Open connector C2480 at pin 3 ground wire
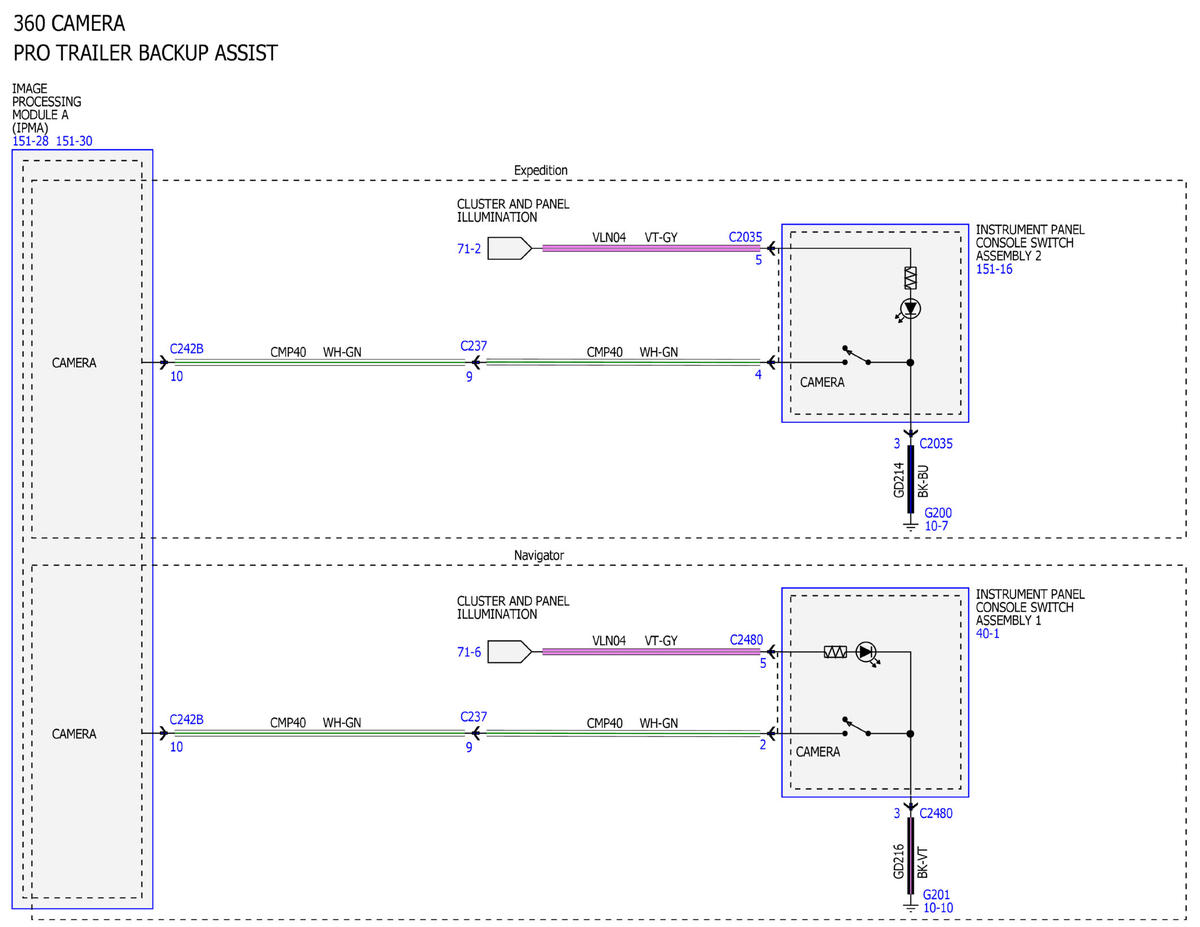This screenshot has height=927, width=1200. [936, 813]
